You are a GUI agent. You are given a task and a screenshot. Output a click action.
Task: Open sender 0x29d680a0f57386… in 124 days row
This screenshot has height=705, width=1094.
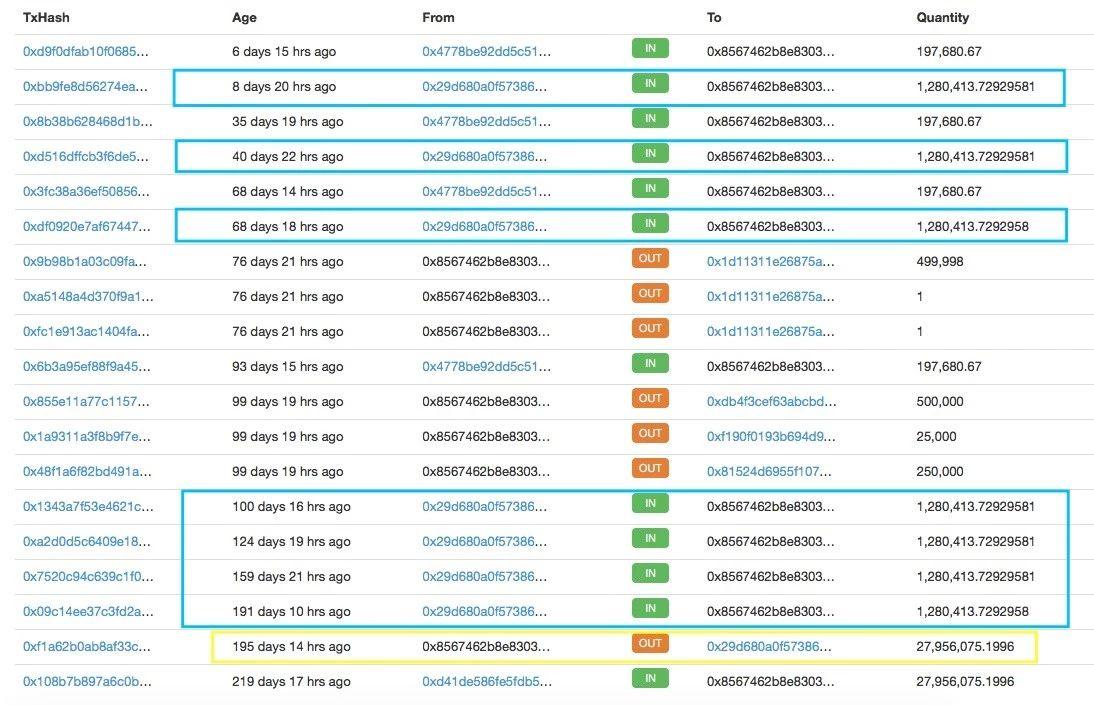[484, 541]
